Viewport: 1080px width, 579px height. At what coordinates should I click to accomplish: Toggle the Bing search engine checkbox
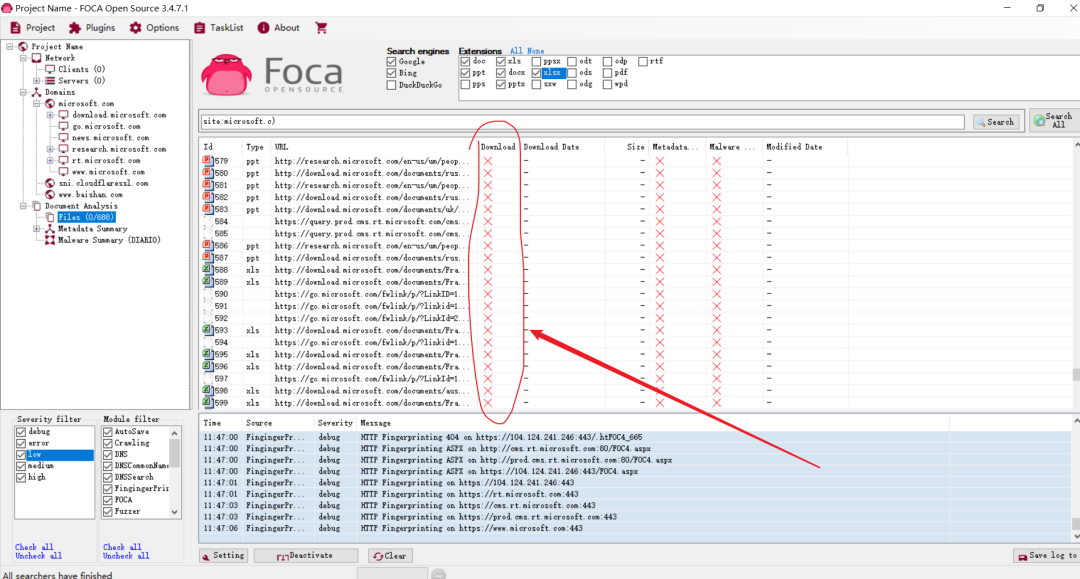pyautogui.click(x=391, y=73)
